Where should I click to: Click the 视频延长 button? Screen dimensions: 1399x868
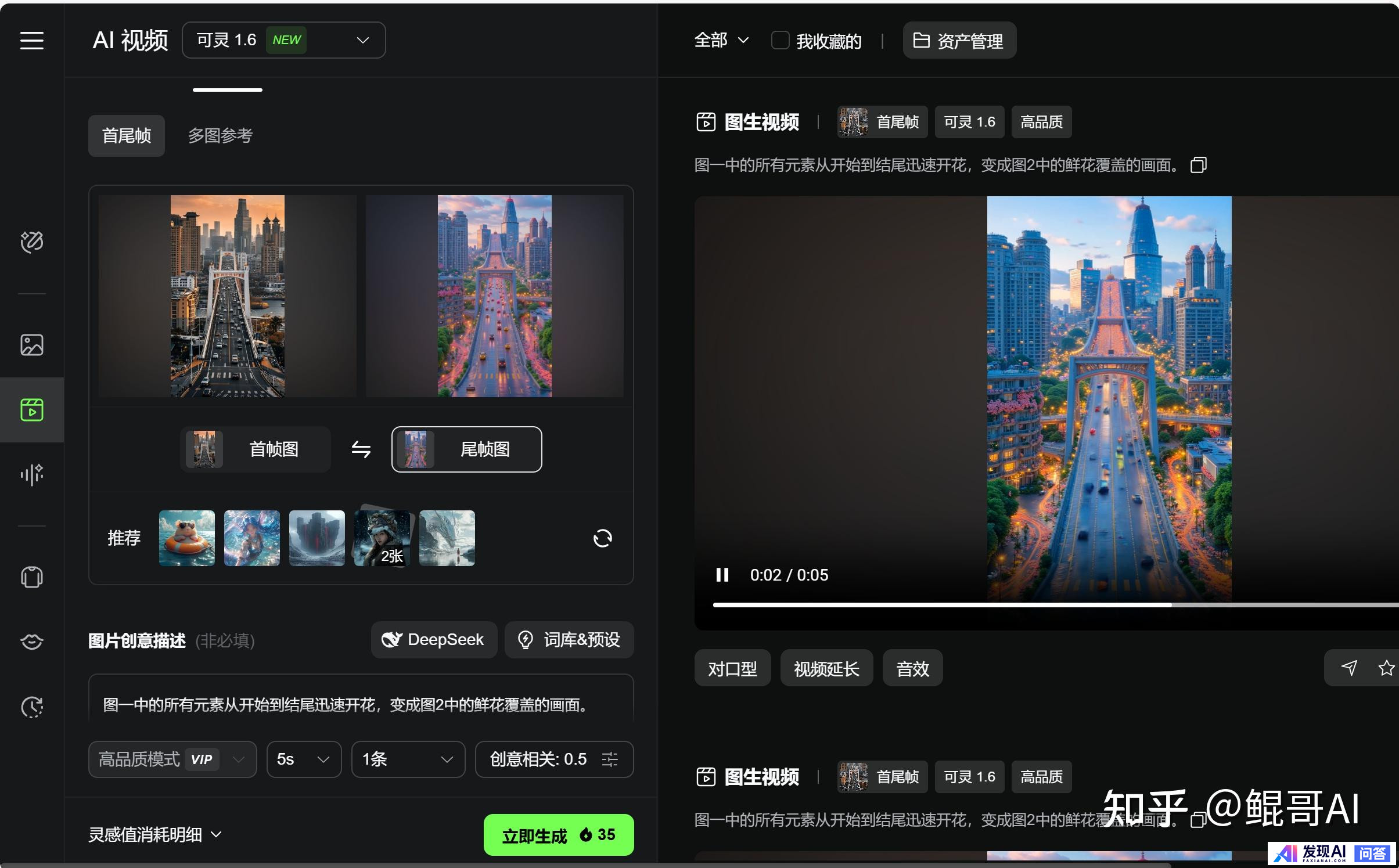826,668
